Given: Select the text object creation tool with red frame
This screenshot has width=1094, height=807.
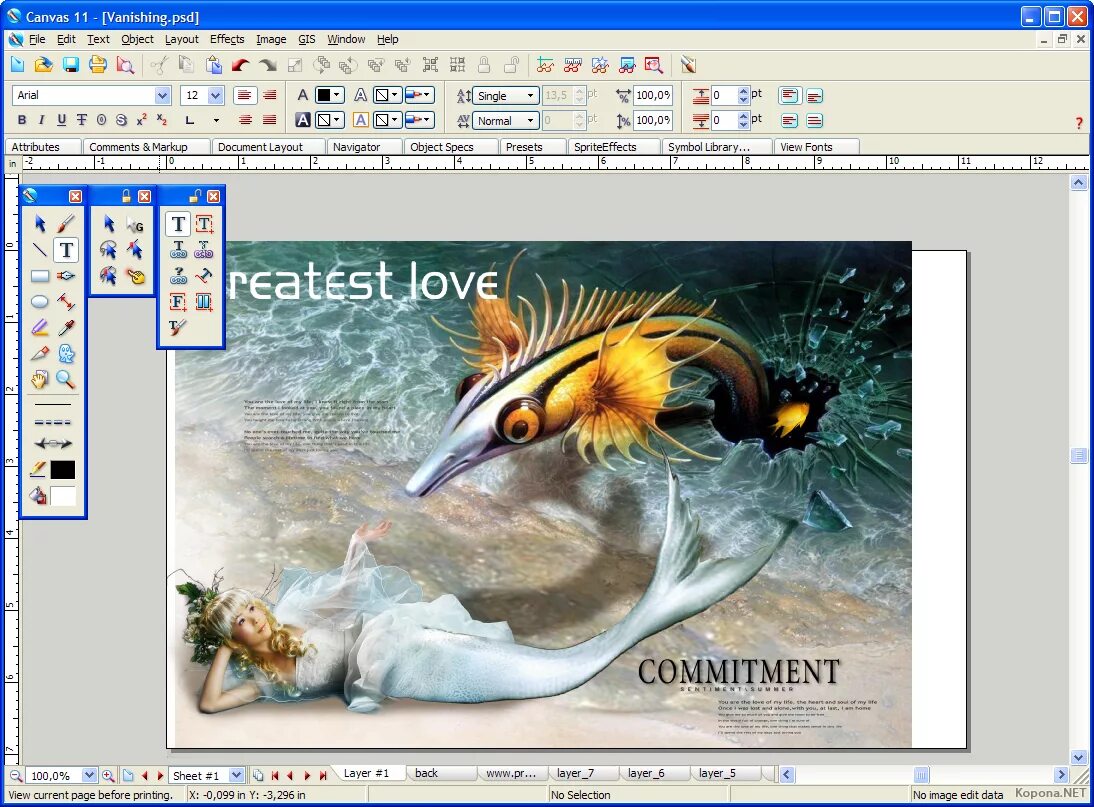Looking at the screenshot, I should point(204,223).
